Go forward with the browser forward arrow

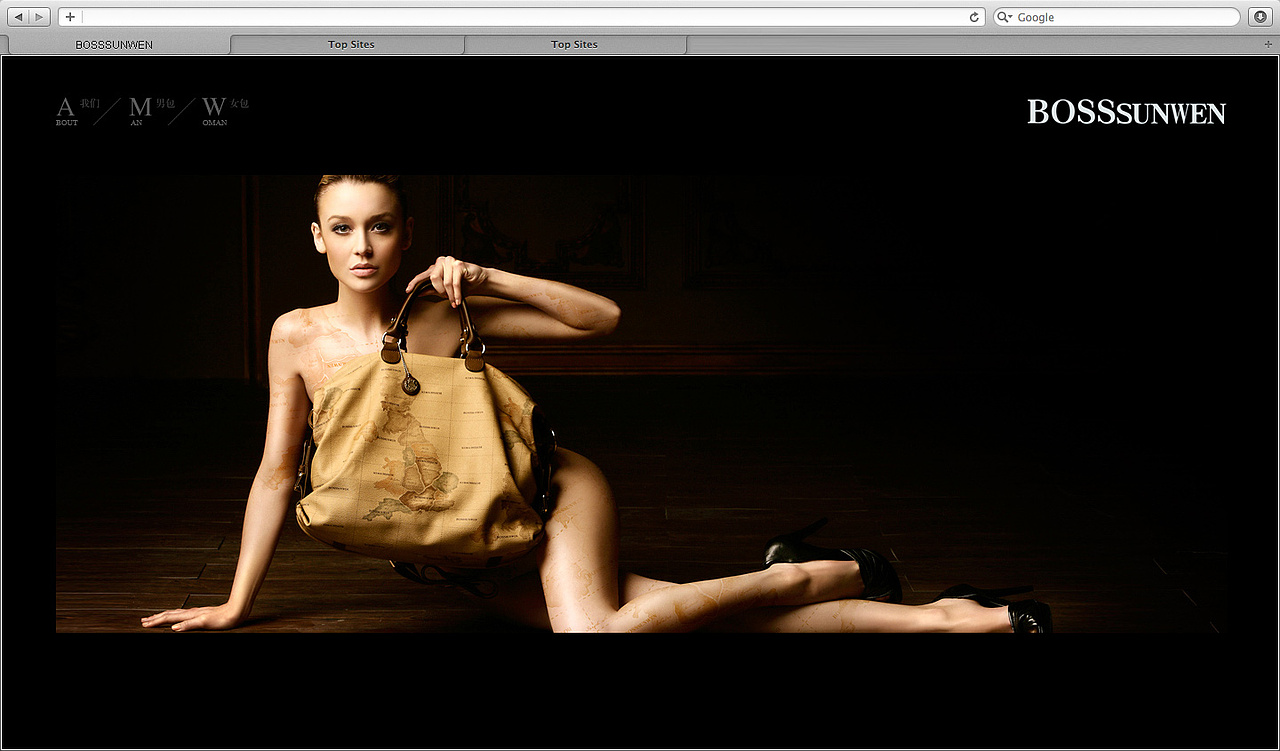[x=39, y=17]
